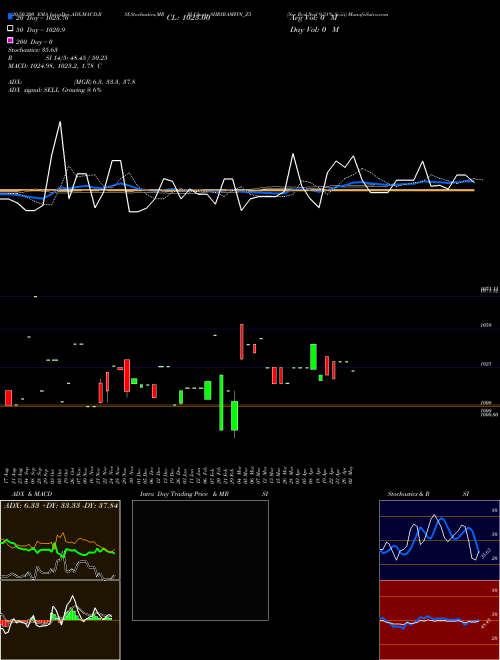Click the 'Intra Day Trading Price & MR' title
500x660 pixels.
pyautogui.click(x=184, y=494)
